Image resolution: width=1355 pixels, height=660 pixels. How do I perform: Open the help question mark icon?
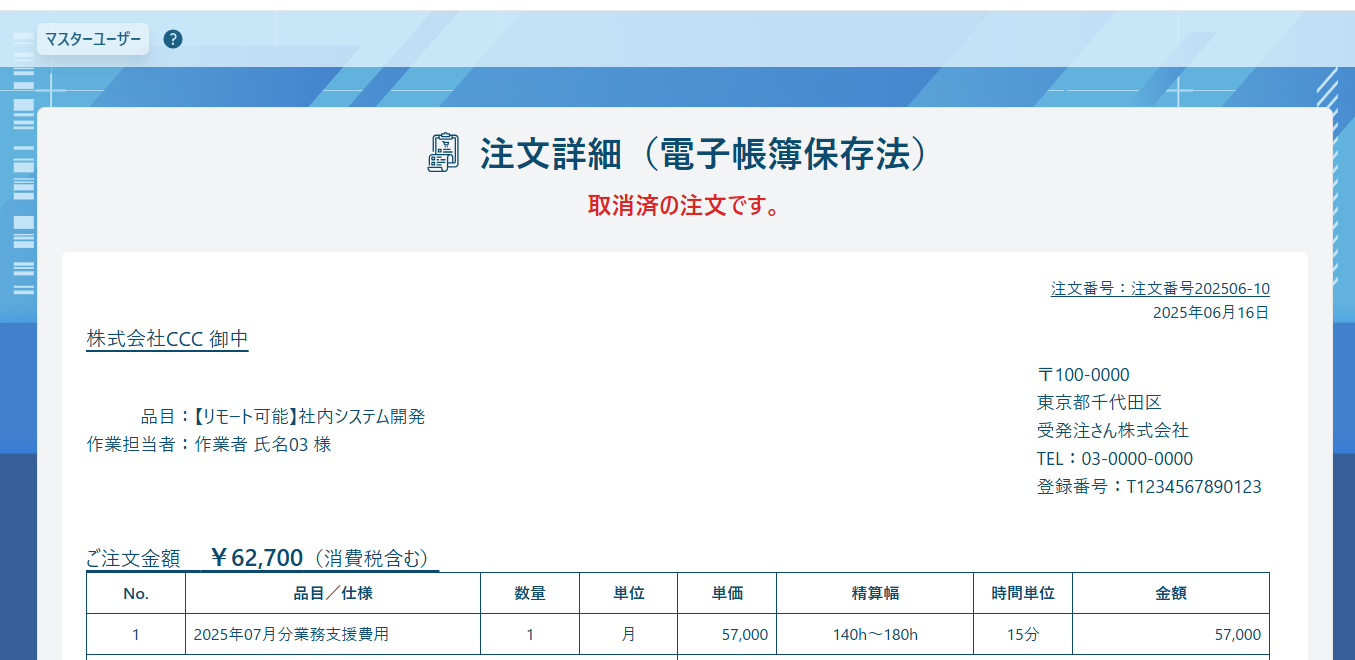(173, 39)
